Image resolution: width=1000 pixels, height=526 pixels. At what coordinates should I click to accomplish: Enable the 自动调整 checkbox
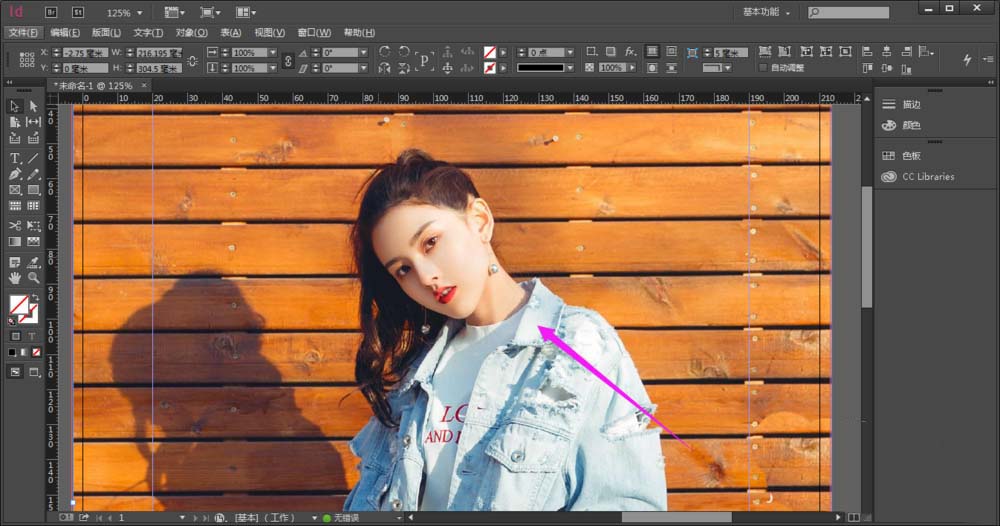click(762, 68)
